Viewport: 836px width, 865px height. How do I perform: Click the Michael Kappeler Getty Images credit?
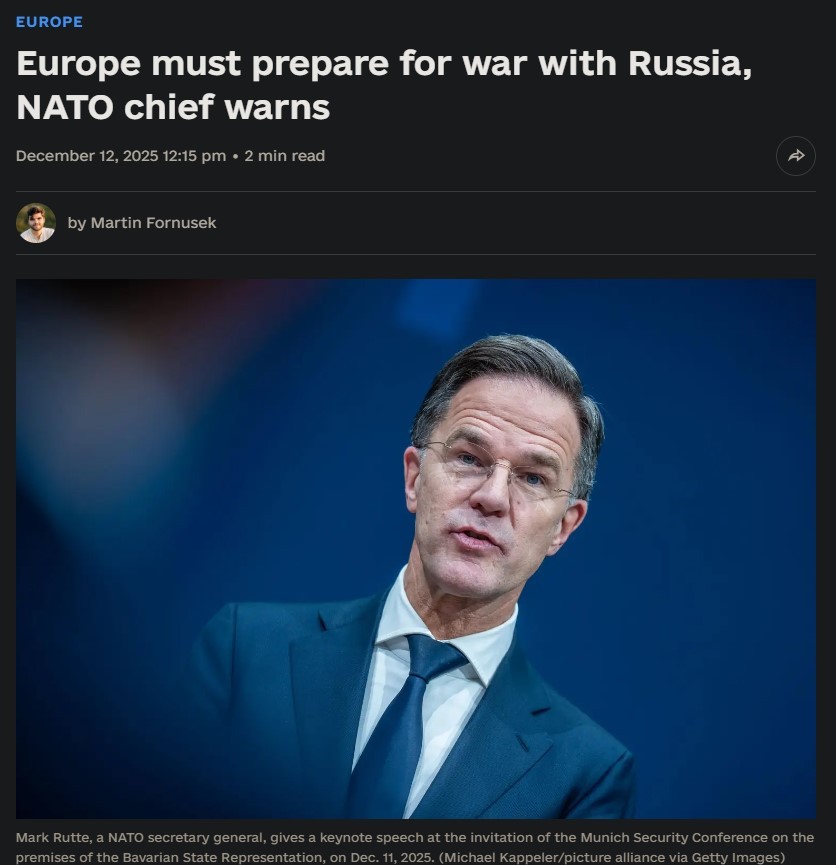612,857
